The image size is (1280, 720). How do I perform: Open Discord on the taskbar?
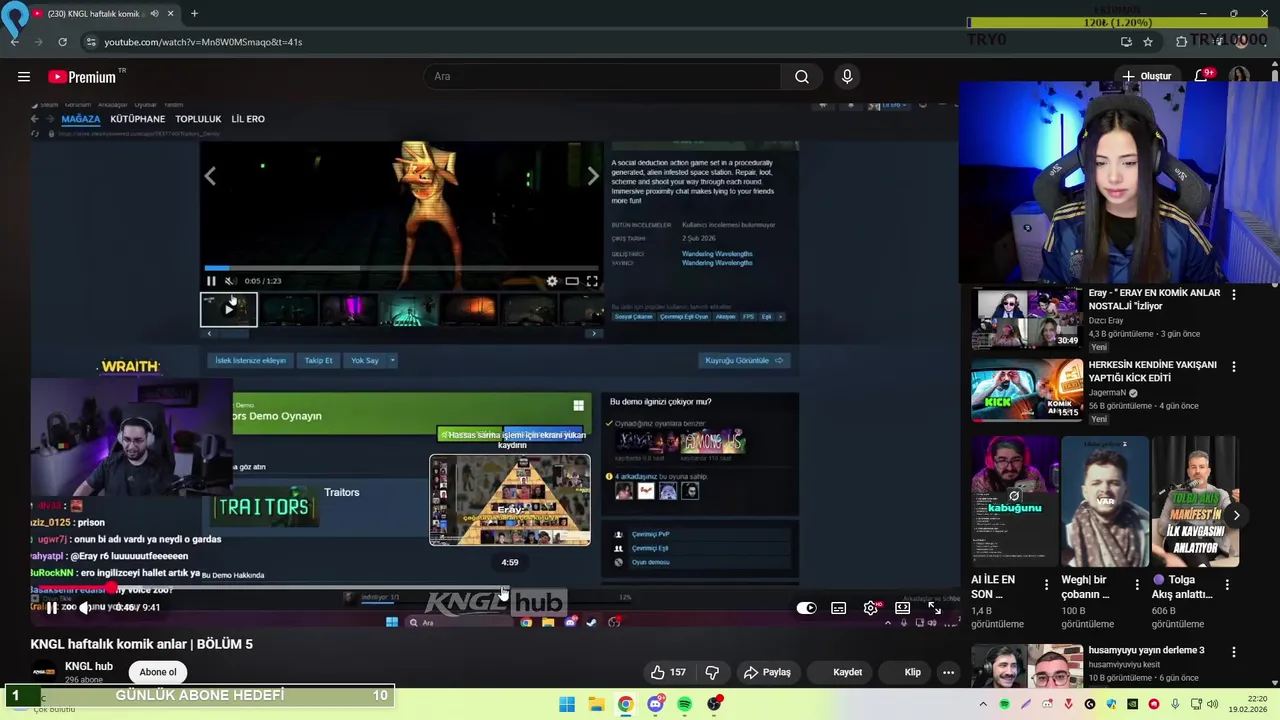point(655,705)
